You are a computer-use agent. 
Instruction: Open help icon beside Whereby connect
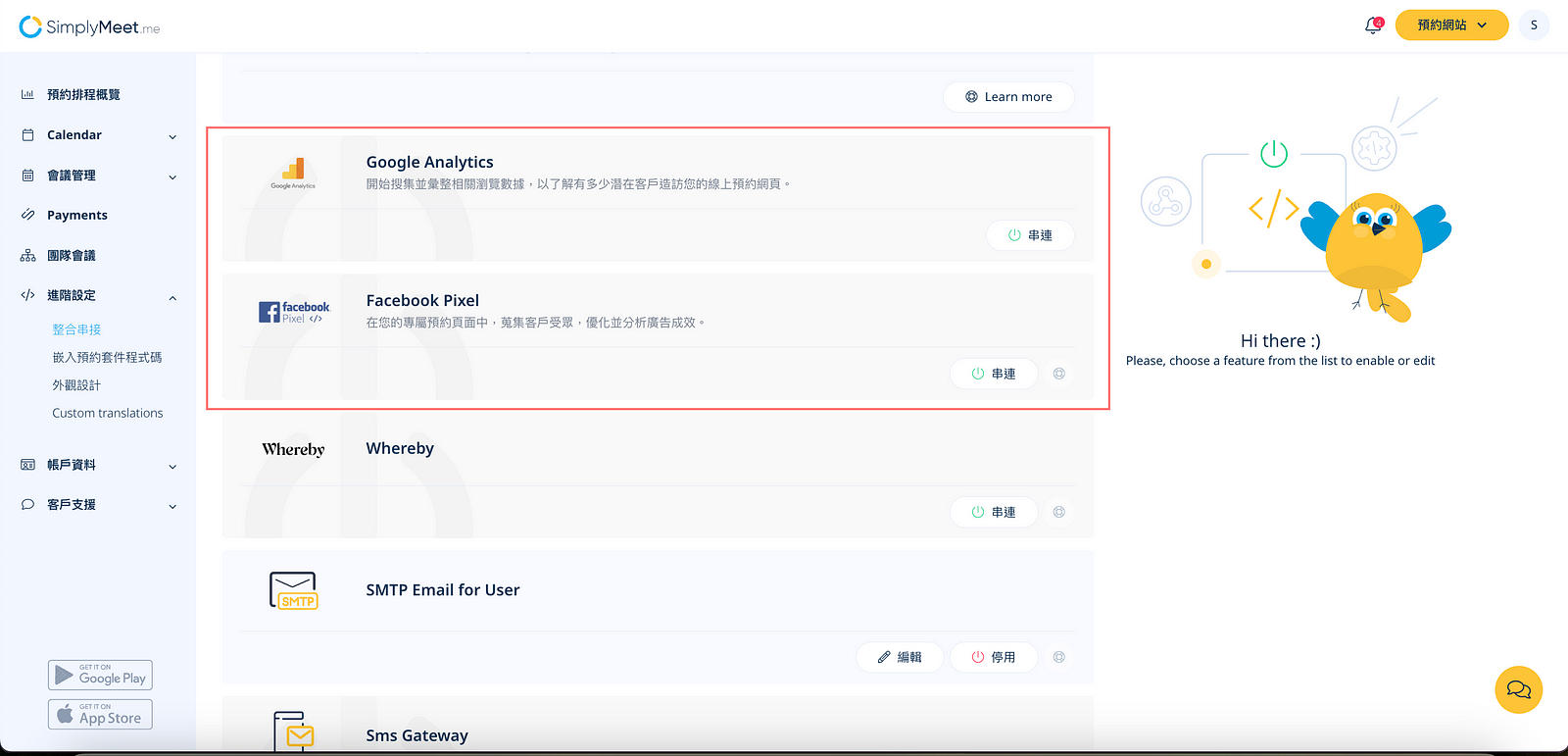click(x=1059, y=512)
